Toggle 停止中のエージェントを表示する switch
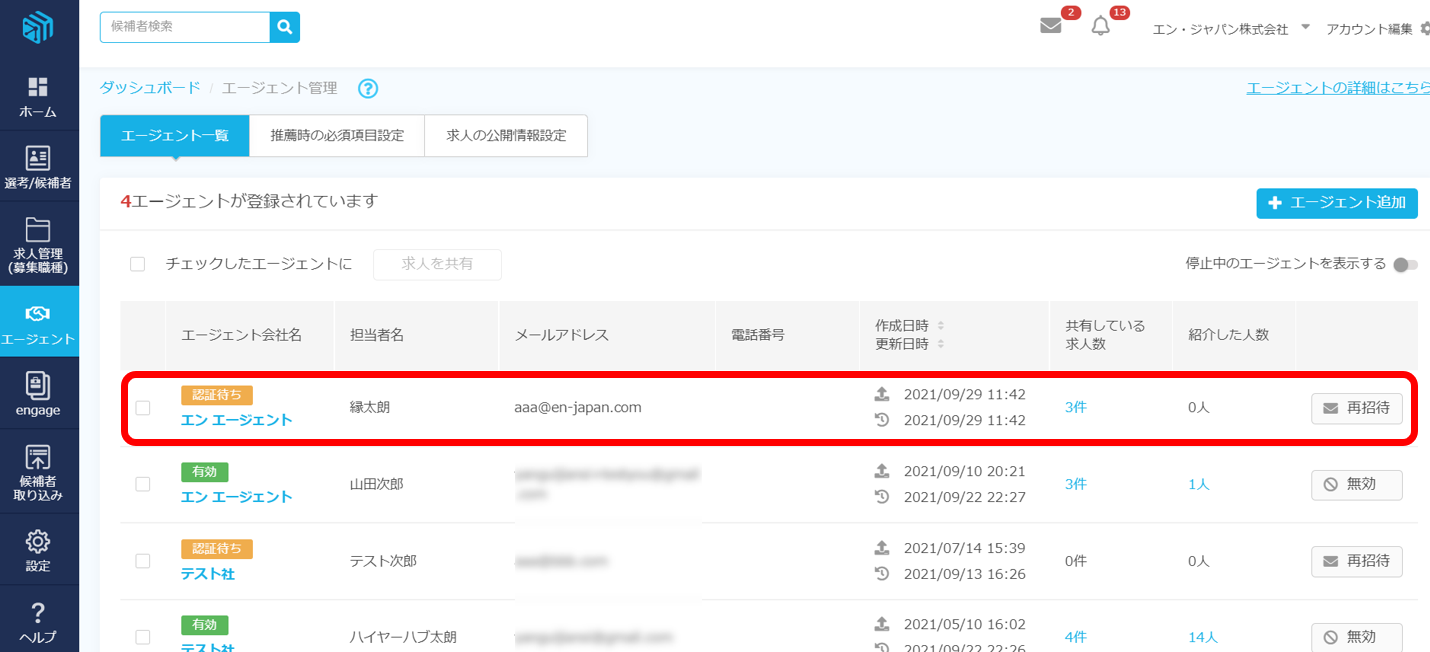Viewport: 1430px width, 652px height. [x=1404, y=265]
